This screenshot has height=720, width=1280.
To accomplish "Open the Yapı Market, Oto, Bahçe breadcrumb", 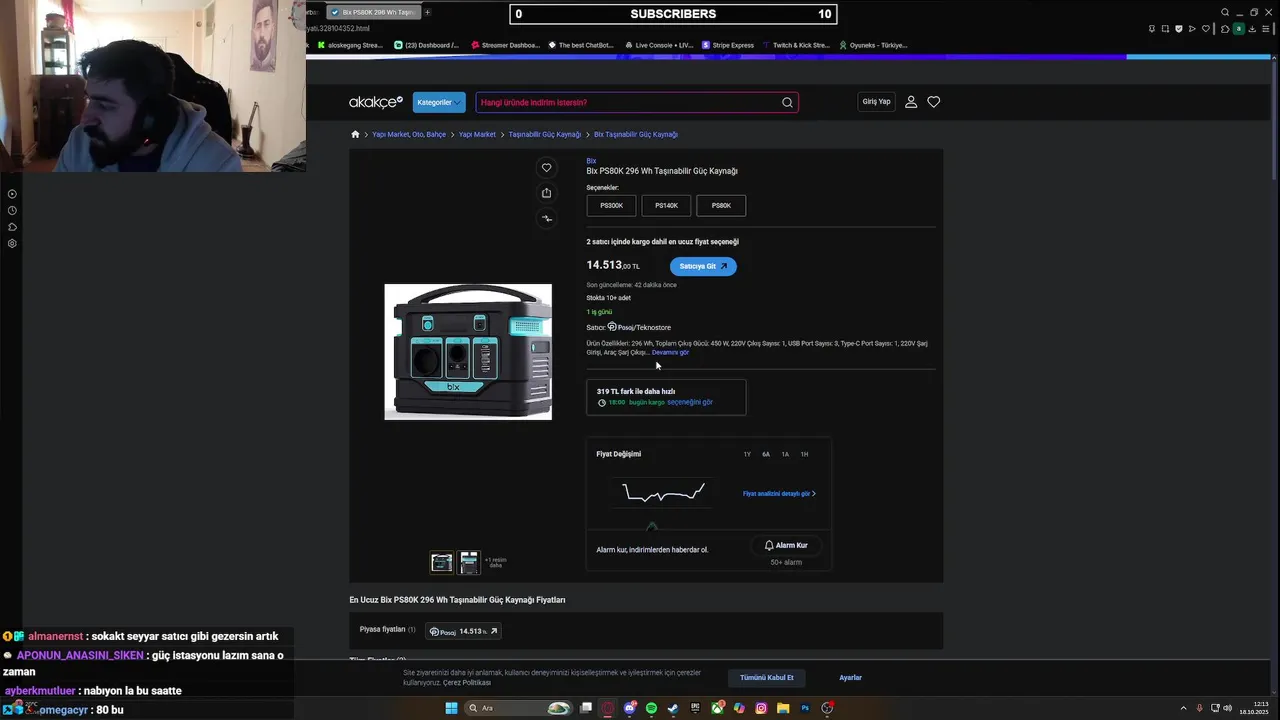I will click(409, 134).
